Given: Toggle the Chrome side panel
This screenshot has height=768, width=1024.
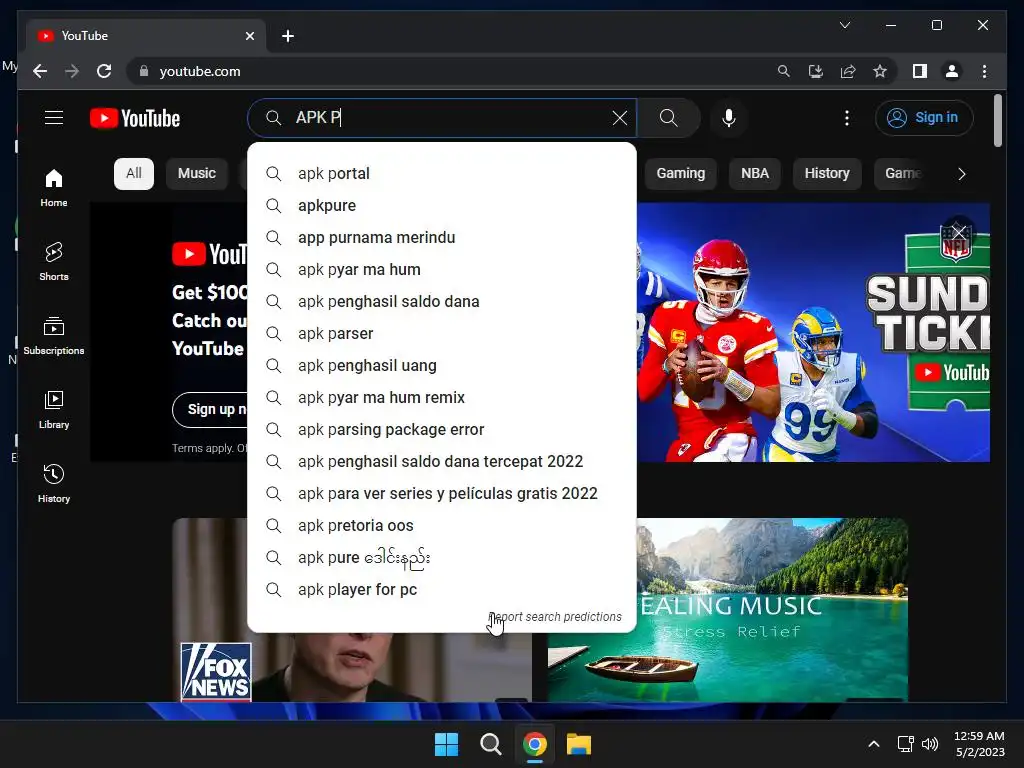Looking at the screenshot, I should pos(920,71).
